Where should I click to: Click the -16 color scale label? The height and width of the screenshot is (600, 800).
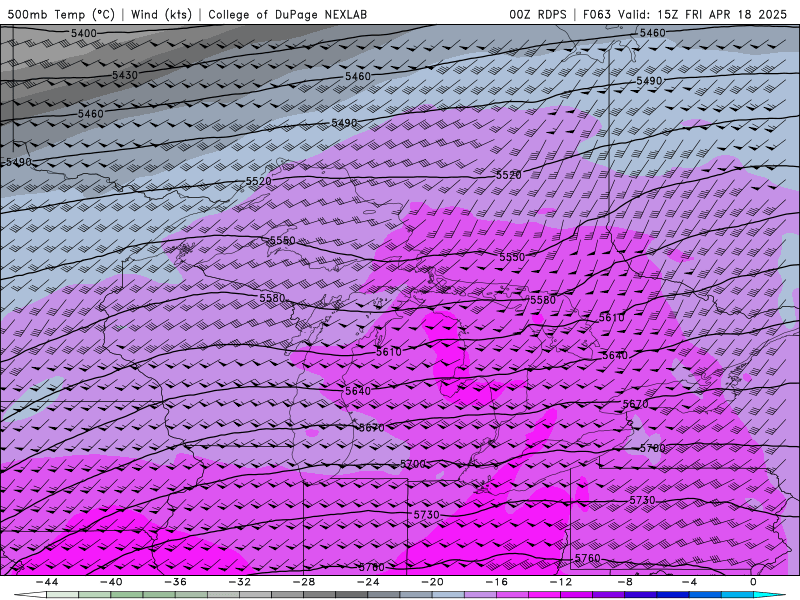[x=497, y=582]
